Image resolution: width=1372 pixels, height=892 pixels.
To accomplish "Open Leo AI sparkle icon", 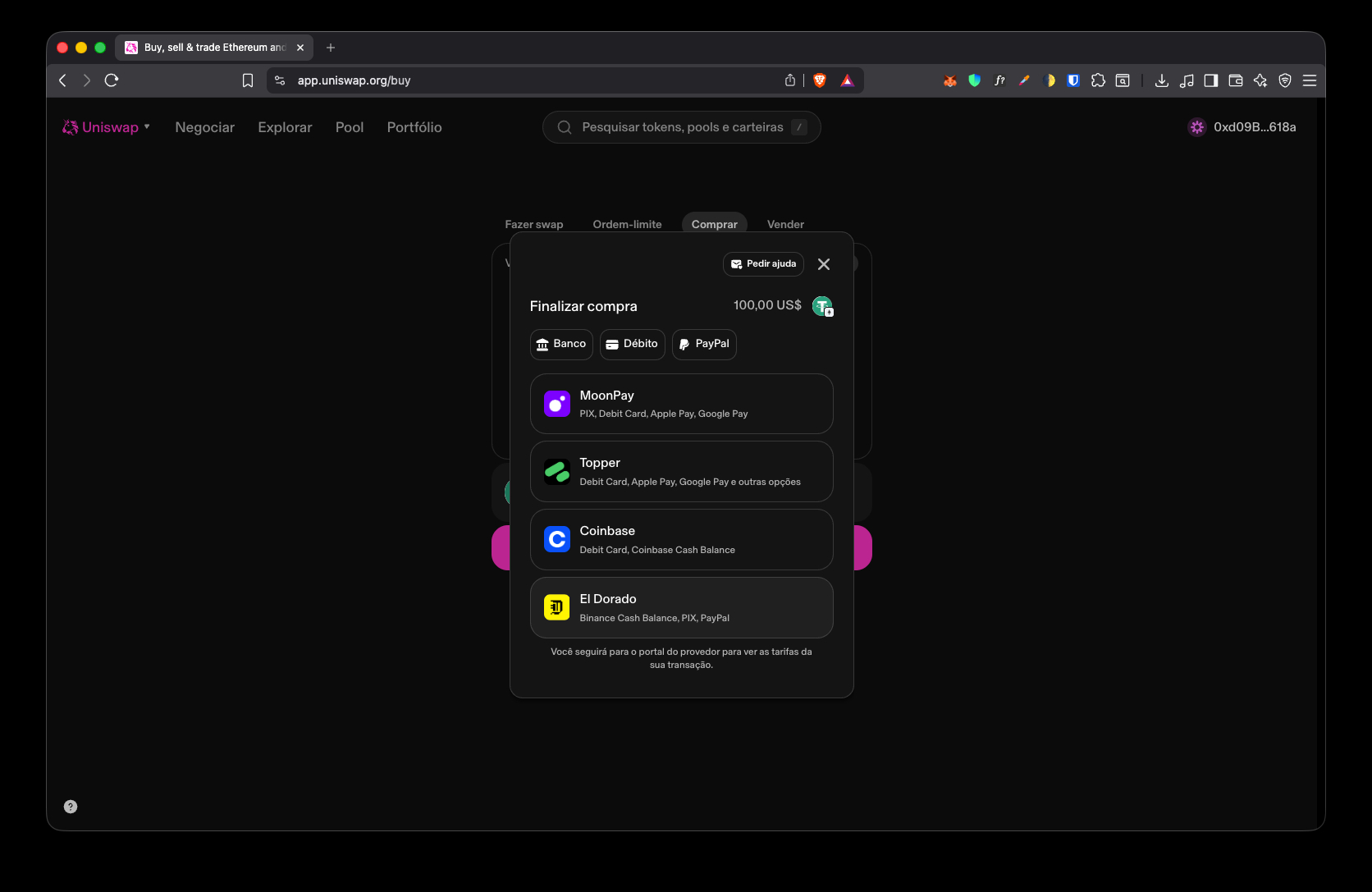I will [x=1260, y=80].
